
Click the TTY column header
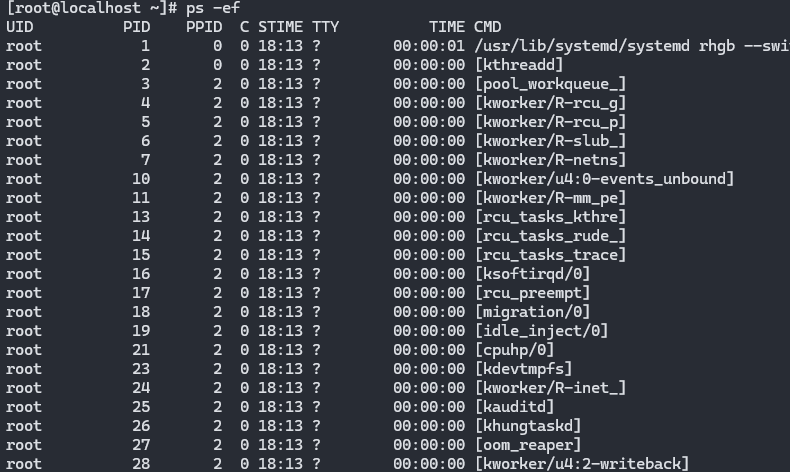[325, 27]
